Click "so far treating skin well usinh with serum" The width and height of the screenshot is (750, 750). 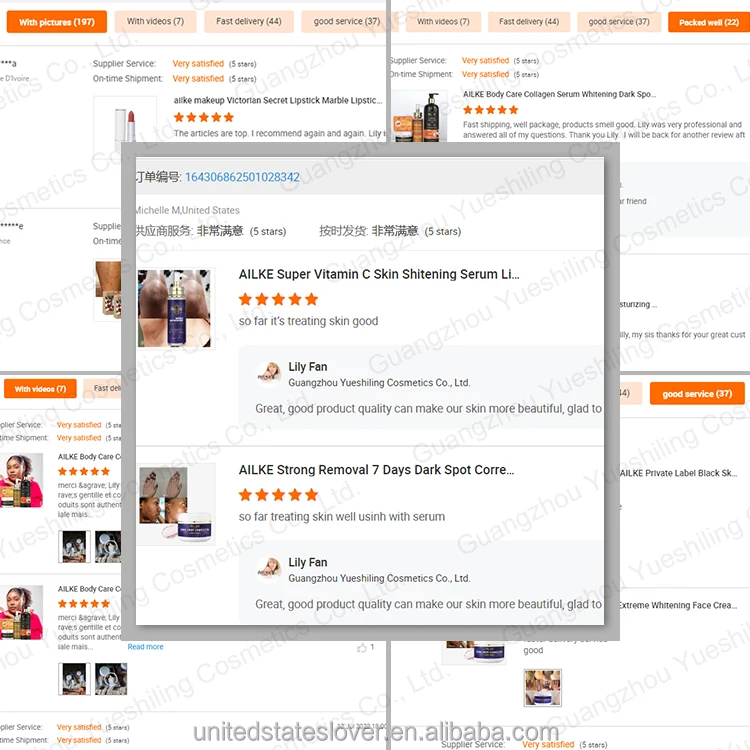[x=342, y=517]
